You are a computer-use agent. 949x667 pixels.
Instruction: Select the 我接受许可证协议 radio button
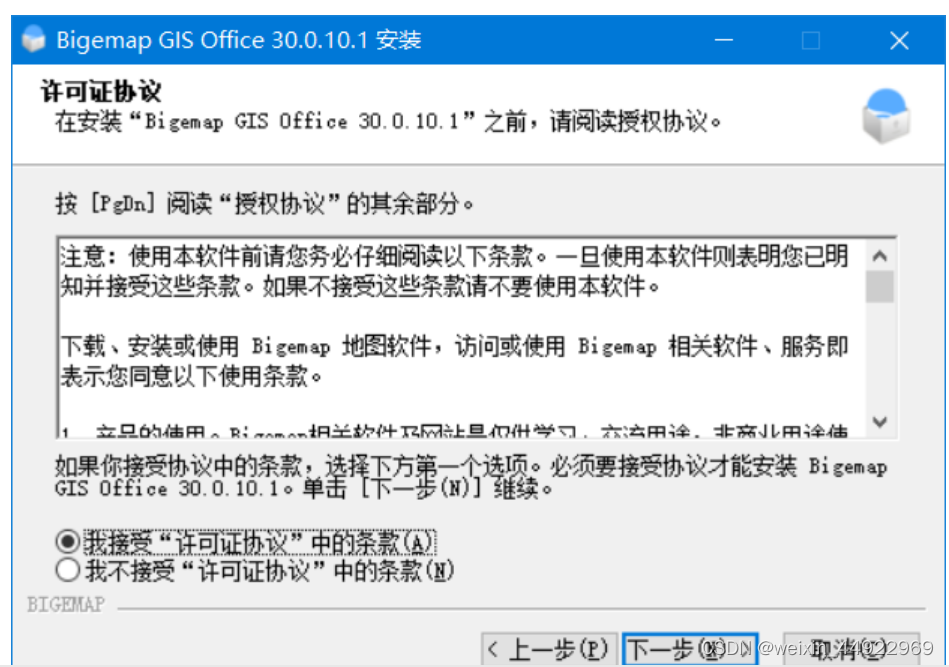(x=64, y=541)
